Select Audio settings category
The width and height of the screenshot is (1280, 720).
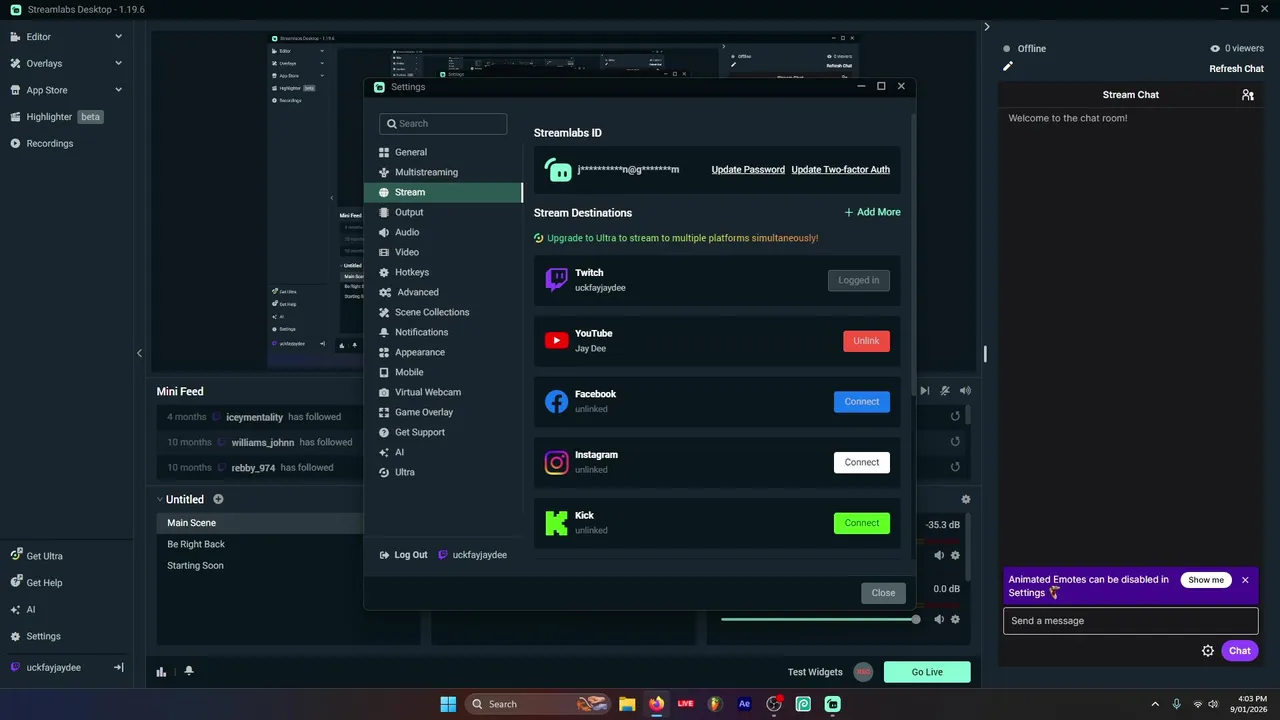[443, 232]
